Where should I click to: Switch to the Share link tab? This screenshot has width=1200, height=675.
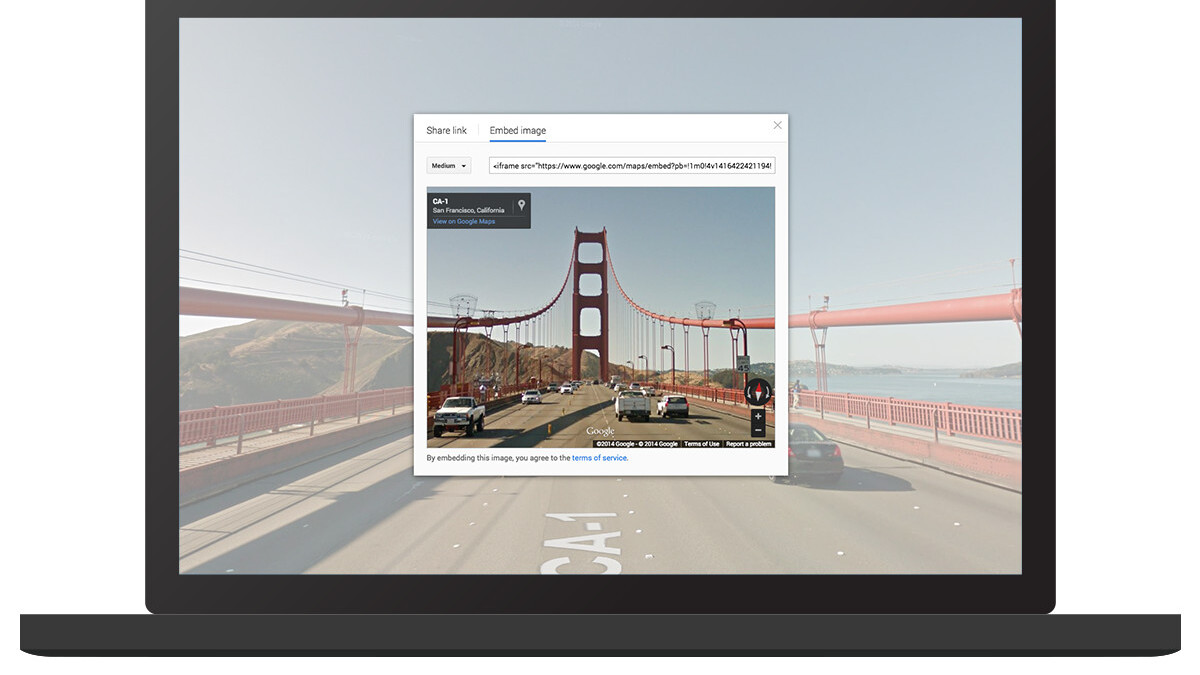pyautogui.click(x=446, y=131)
